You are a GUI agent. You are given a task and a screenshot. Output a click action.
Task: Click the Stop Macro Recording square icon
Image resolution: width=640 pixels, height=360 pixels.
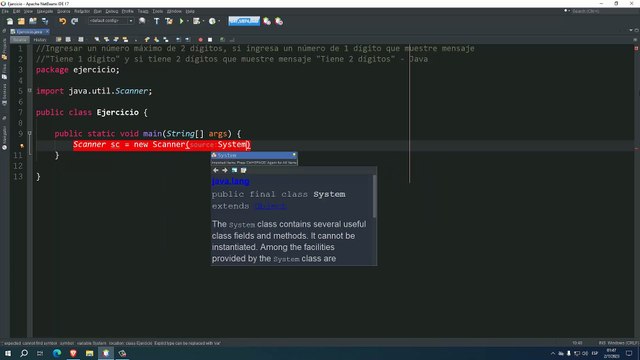[210, 40]
